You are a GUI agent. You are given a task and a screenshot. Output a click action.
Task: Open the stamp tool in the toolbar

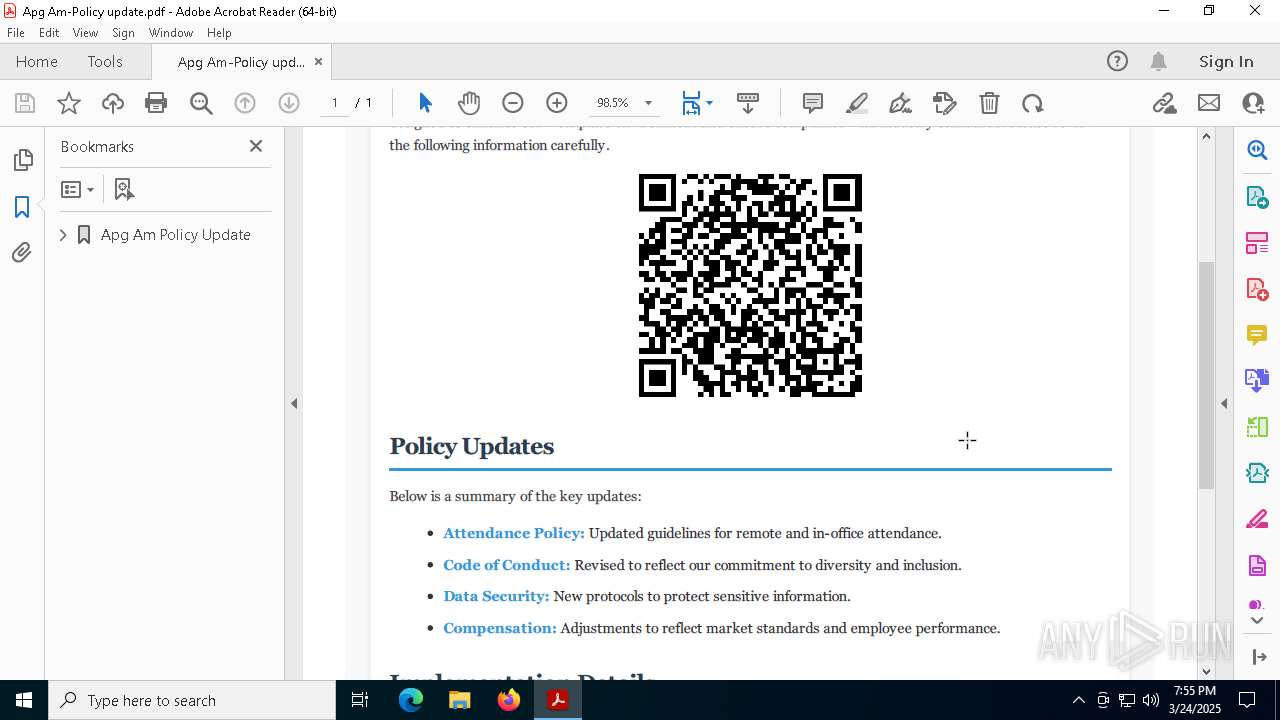[945, 103]
